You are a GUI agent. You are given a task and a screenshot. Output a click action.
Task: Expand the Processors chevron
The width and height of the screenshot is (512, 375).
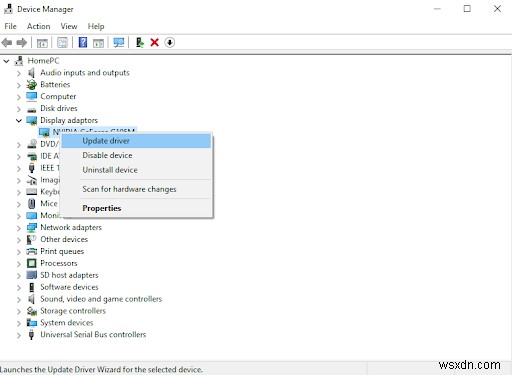pyautogui.click(x=19, y=264)
